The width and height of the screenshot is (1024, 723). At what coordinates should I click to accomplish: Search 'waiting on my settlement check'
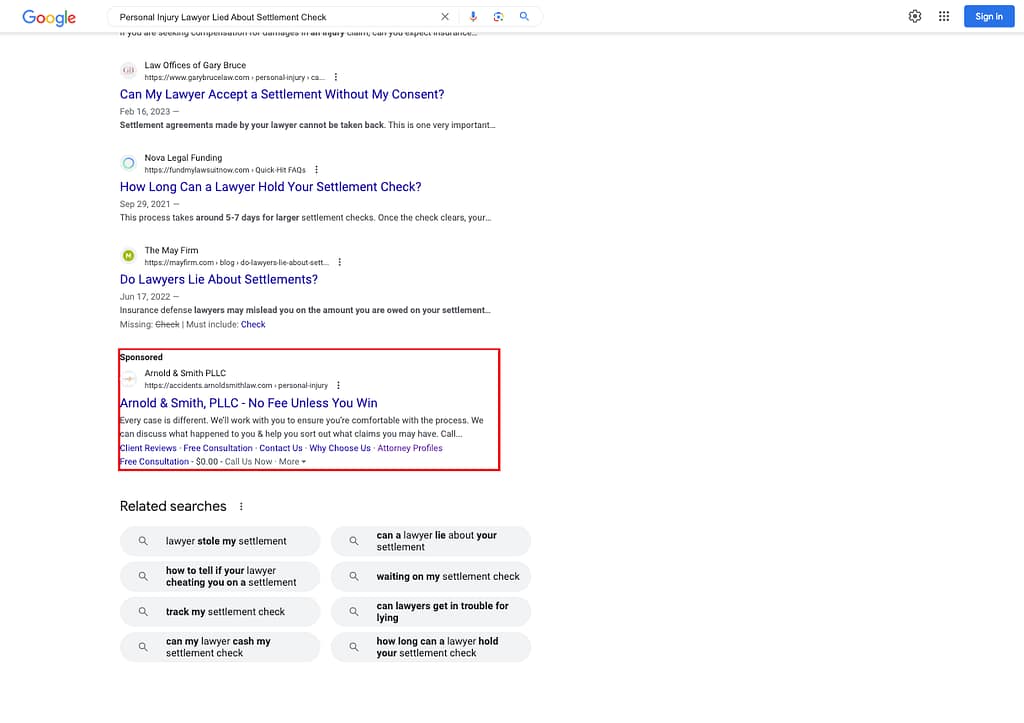coord(430,577)
